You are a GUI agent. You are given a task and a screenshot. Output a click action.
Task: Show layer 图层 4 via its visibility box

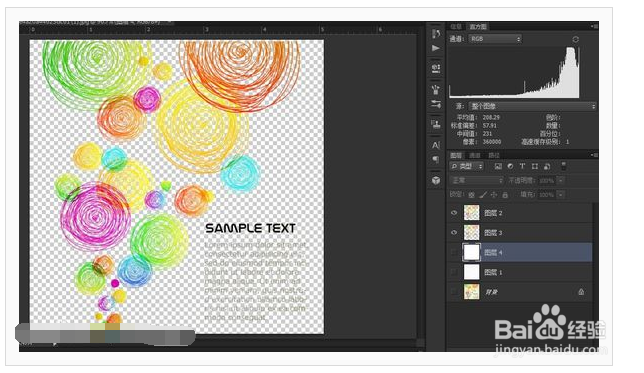(454, 252)
